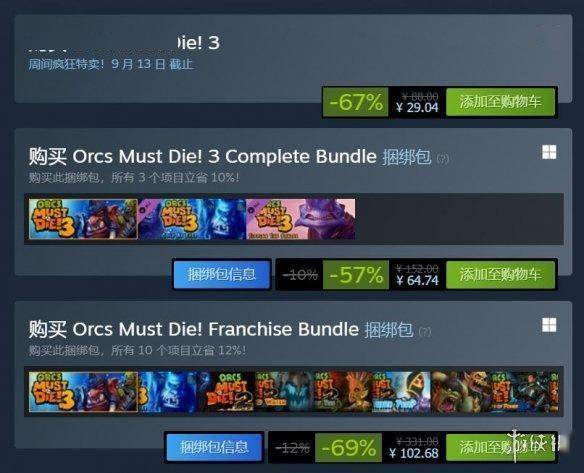Image resolution: width=584 pixels, height=473 pixels.
Task: Open Orcs Must Die! 3 thumbnail in Franchise Bundle
Action: (83, 392)
